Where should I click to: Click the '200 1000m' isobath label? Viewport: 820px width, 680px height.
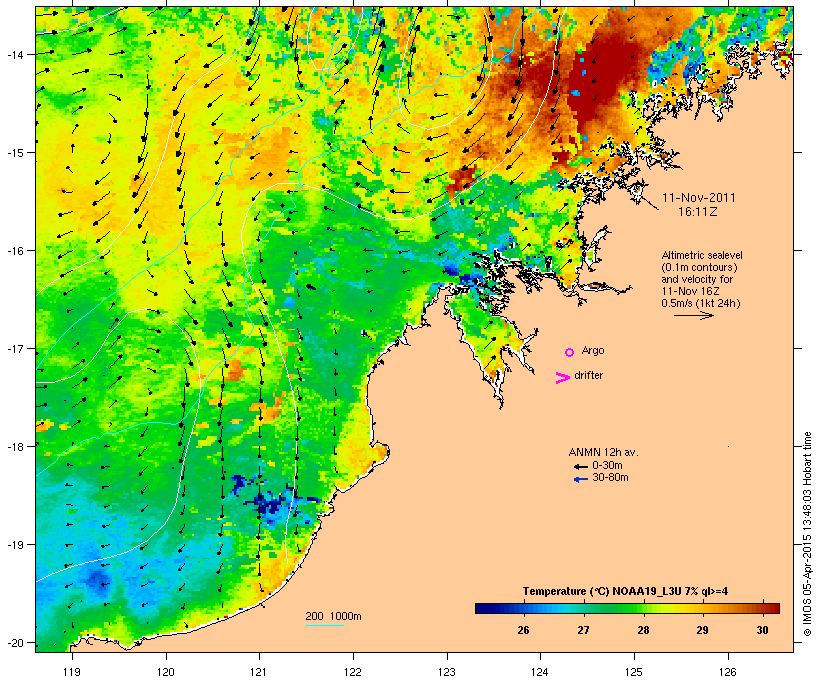tap(333, 616)
